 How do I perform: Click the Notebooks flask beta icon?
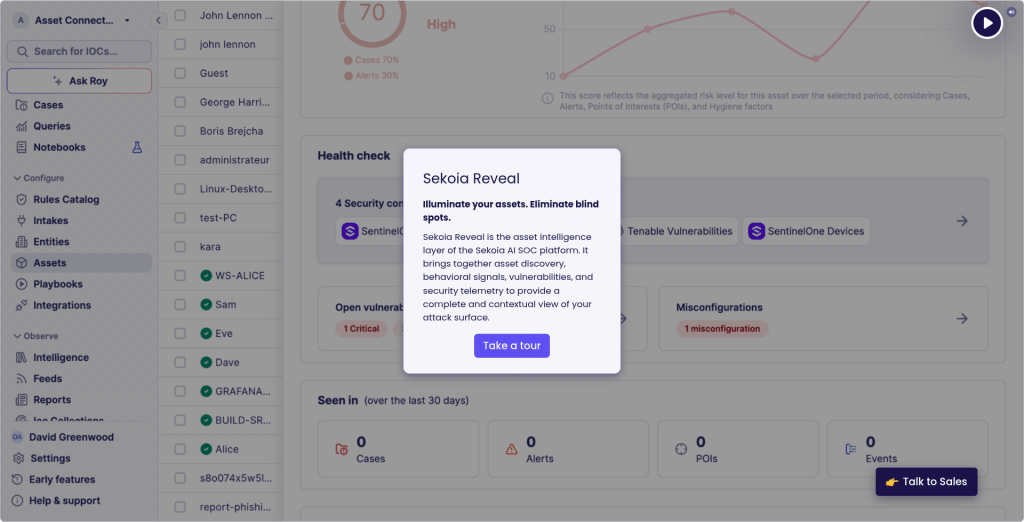point(138,147)
